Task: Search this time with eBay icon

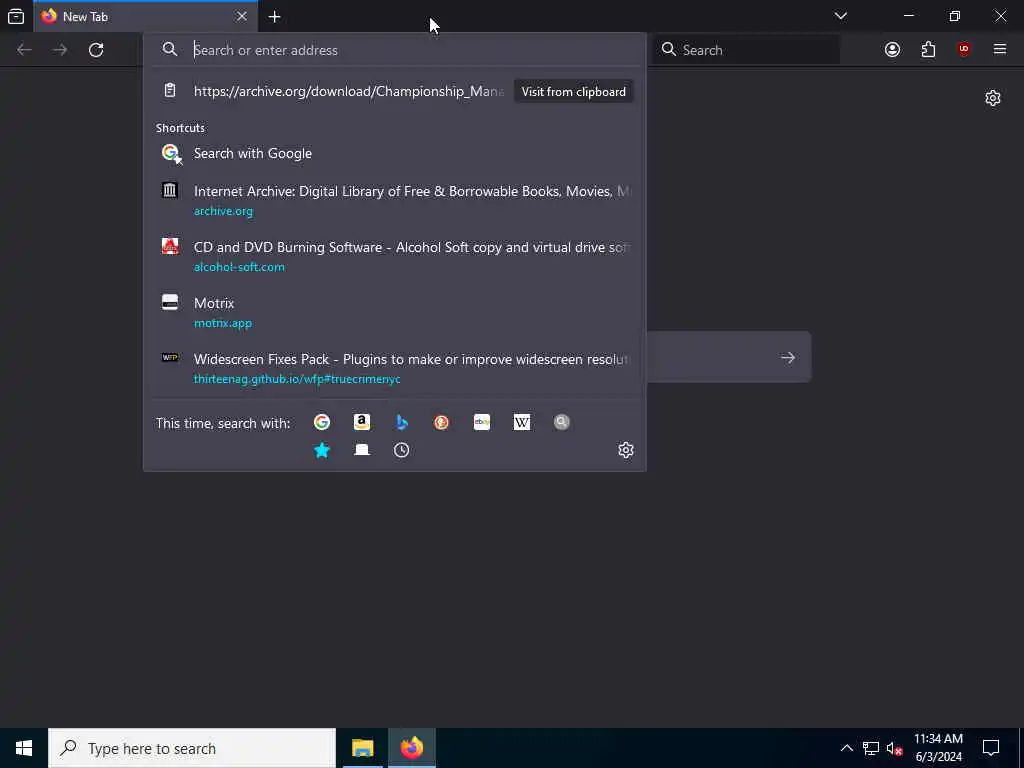Action: coord(482,423)
